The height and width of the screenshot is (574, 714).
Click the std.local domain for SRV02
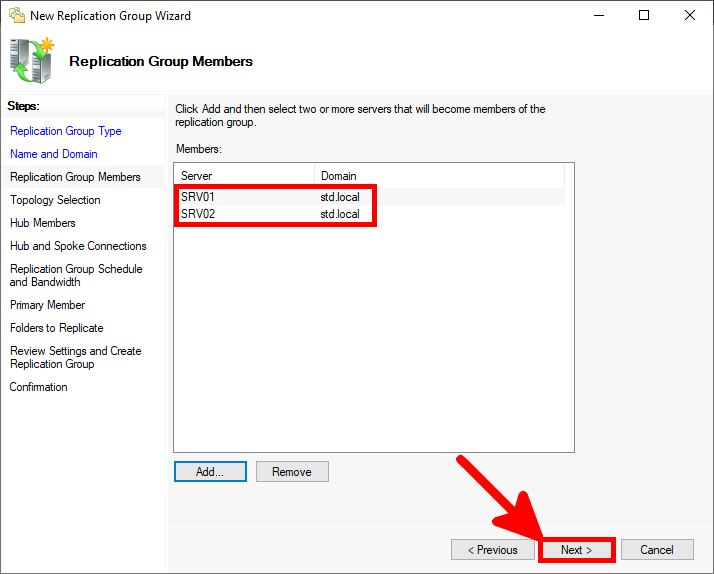click(x=340, y=213)
